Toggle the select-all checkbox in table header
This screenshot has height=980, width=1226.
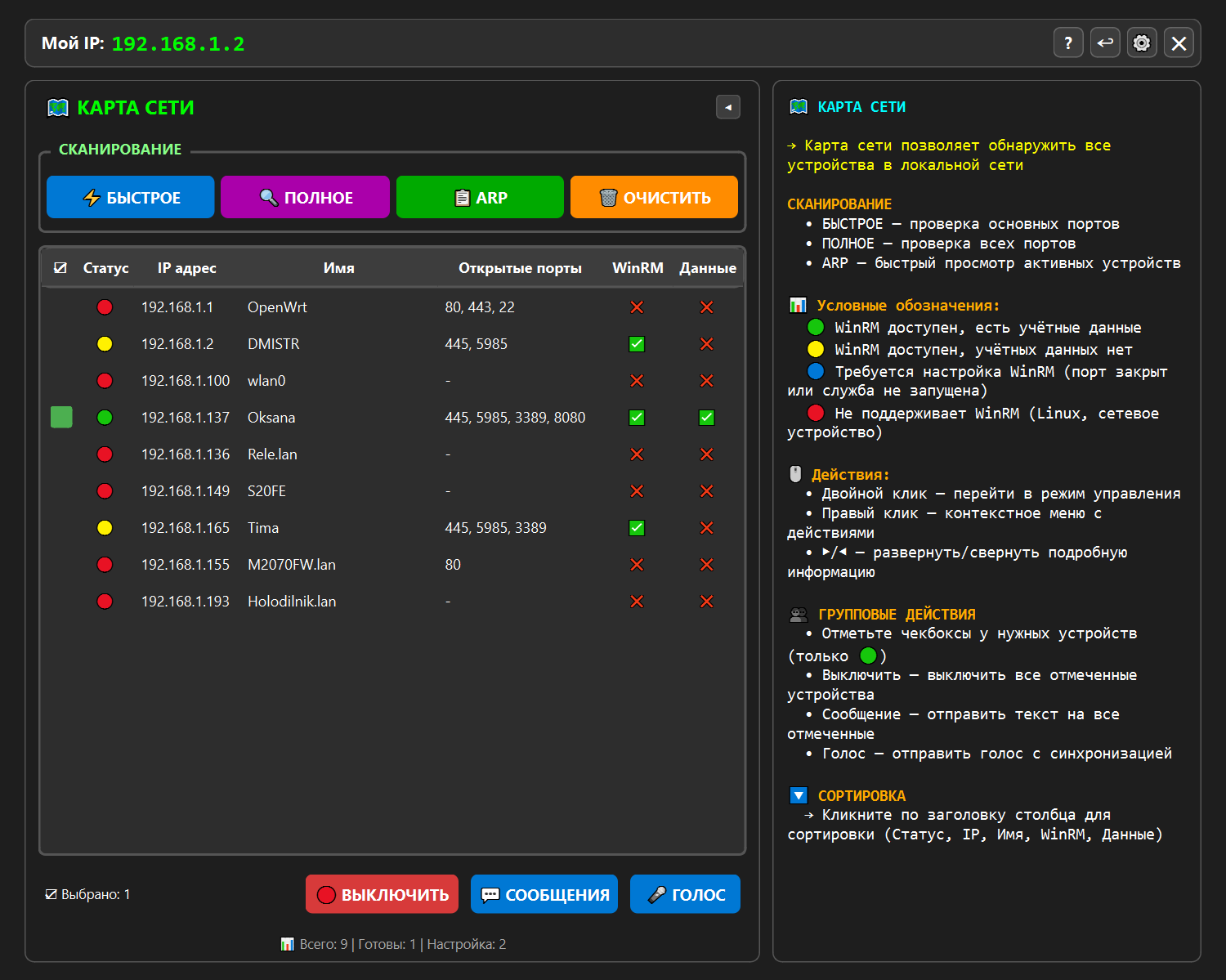click(x=60, y=268)
